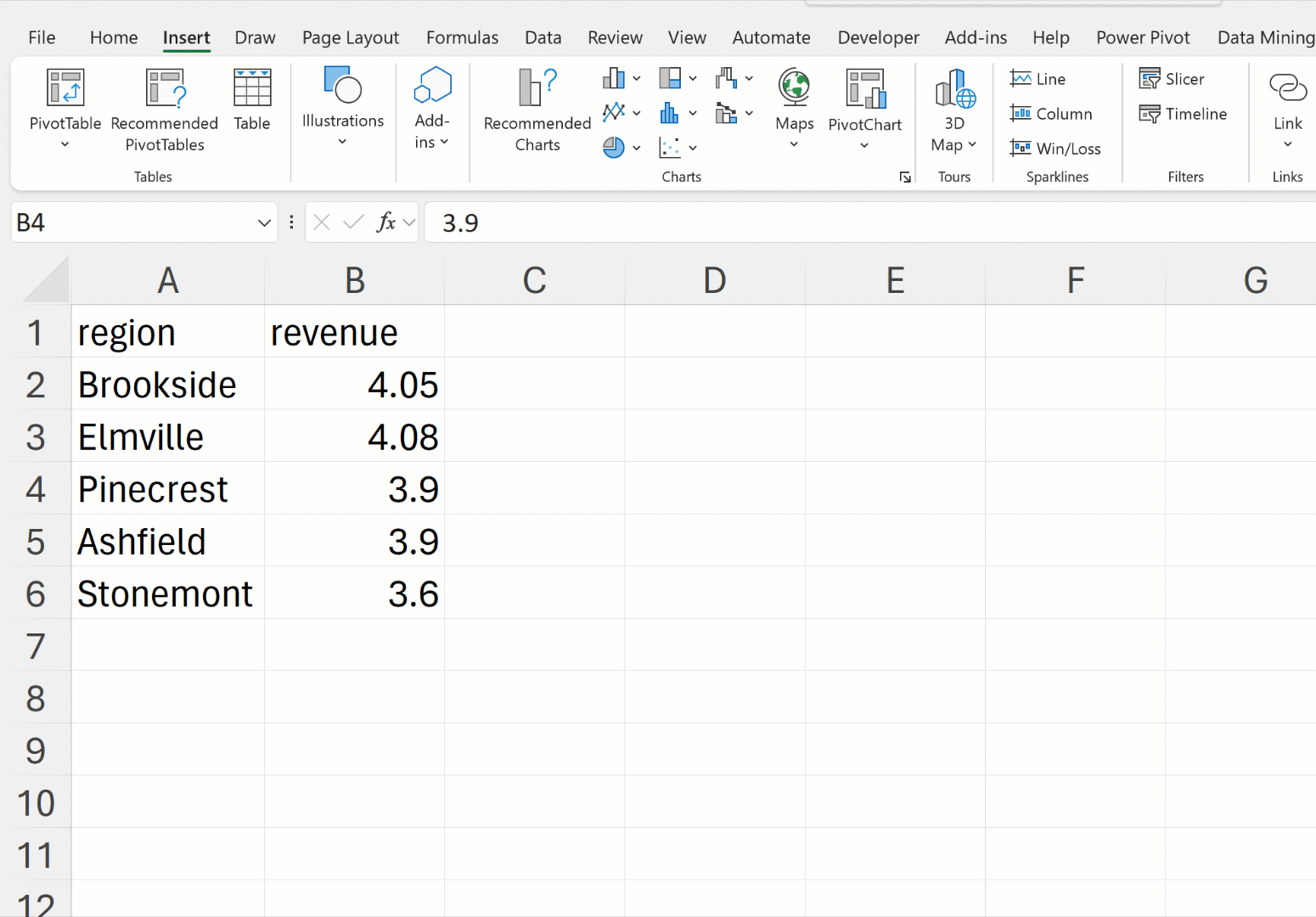1316x917 pixels.
Task: Click the Insert Function fx button
Action: [x=386, y=222]
